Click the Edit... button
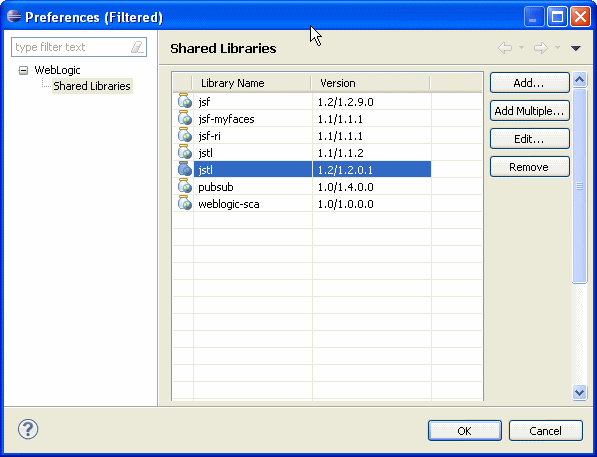The height and width of the screenshot is (457, 597). point(530,139)
